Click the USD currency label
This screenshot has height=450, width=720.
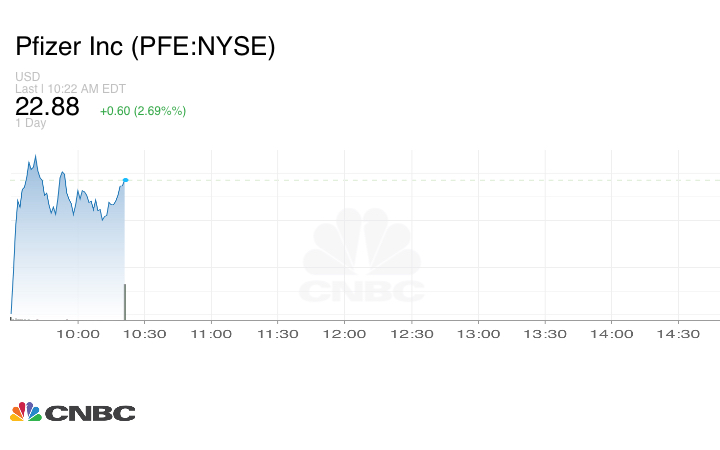(x=27, y=77)
